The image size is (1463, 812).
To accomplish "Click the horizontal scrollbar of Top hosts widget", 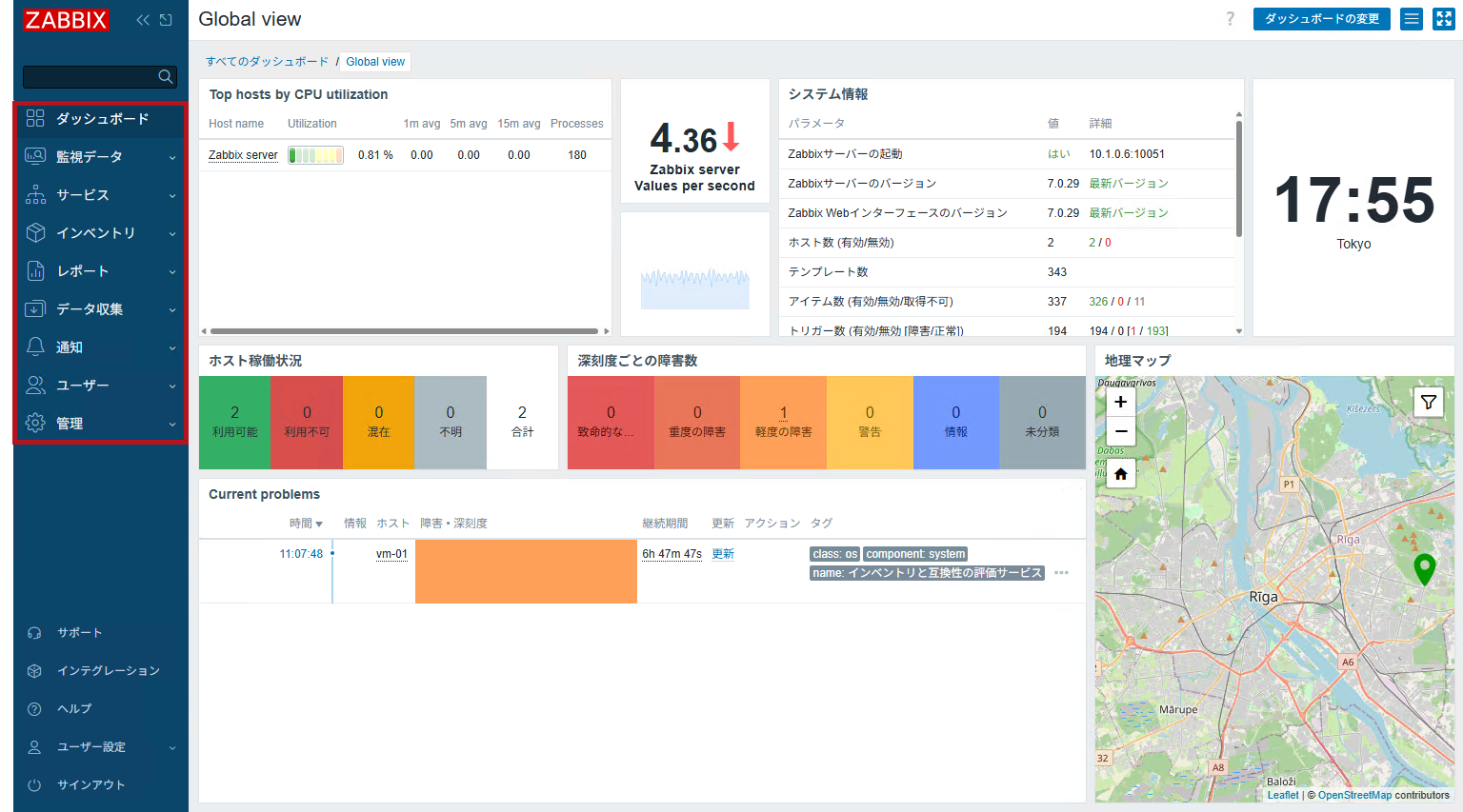I will click(405, 331).
